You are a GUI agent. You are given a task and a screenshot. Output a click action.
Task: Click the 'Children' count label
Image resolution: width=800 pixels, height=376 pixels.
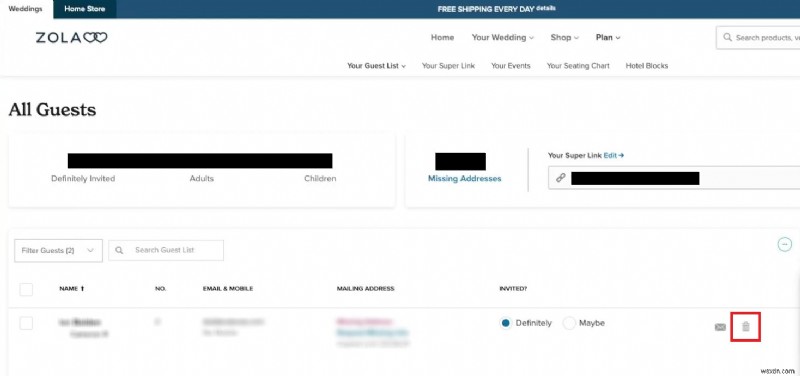click(320, 179)
